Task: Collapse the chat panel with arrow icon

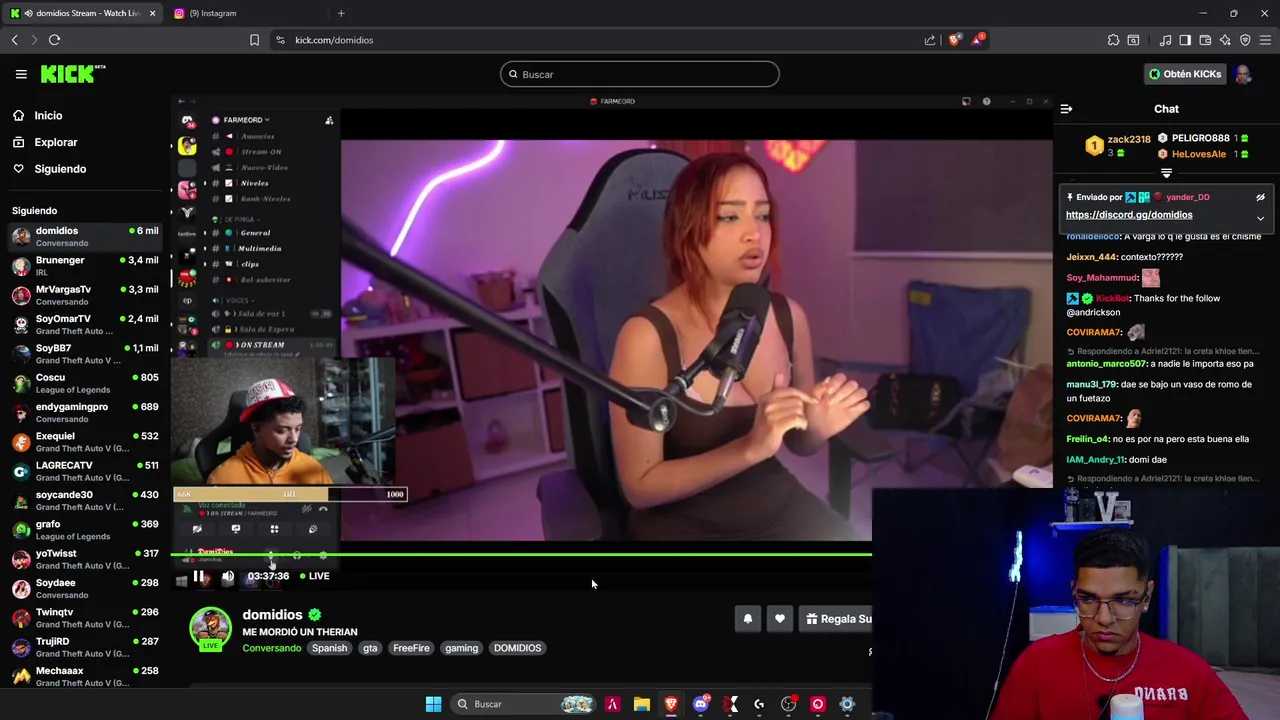Action: tap(1066, 109)
